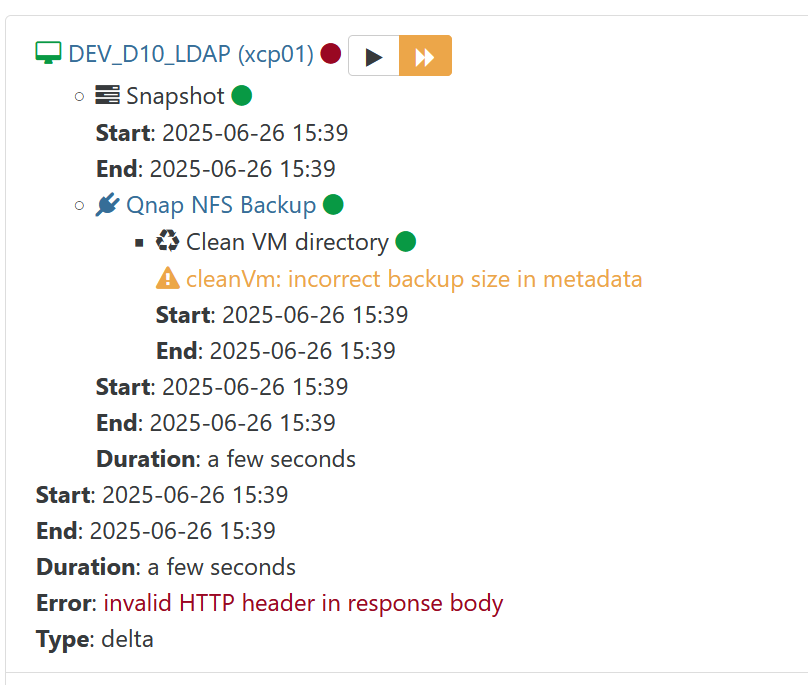Click green status dot beside Clean VM directory
808x685 pixels.
[x=406, y=242]
